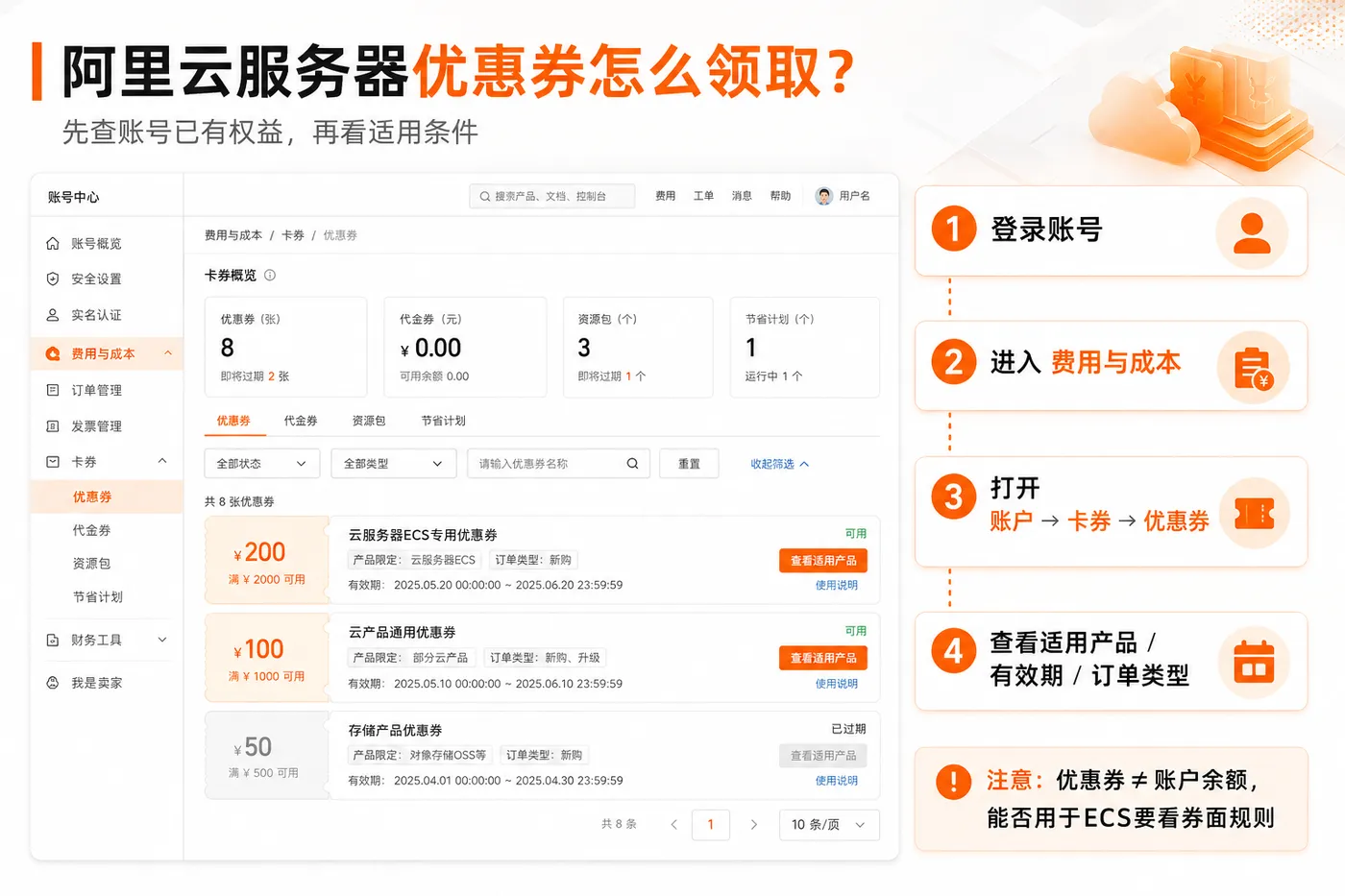The height and width of the screenshot is (896, 1345).
Task: Show the info tooltip beside 卡券概览
Action: pos(270,276)
